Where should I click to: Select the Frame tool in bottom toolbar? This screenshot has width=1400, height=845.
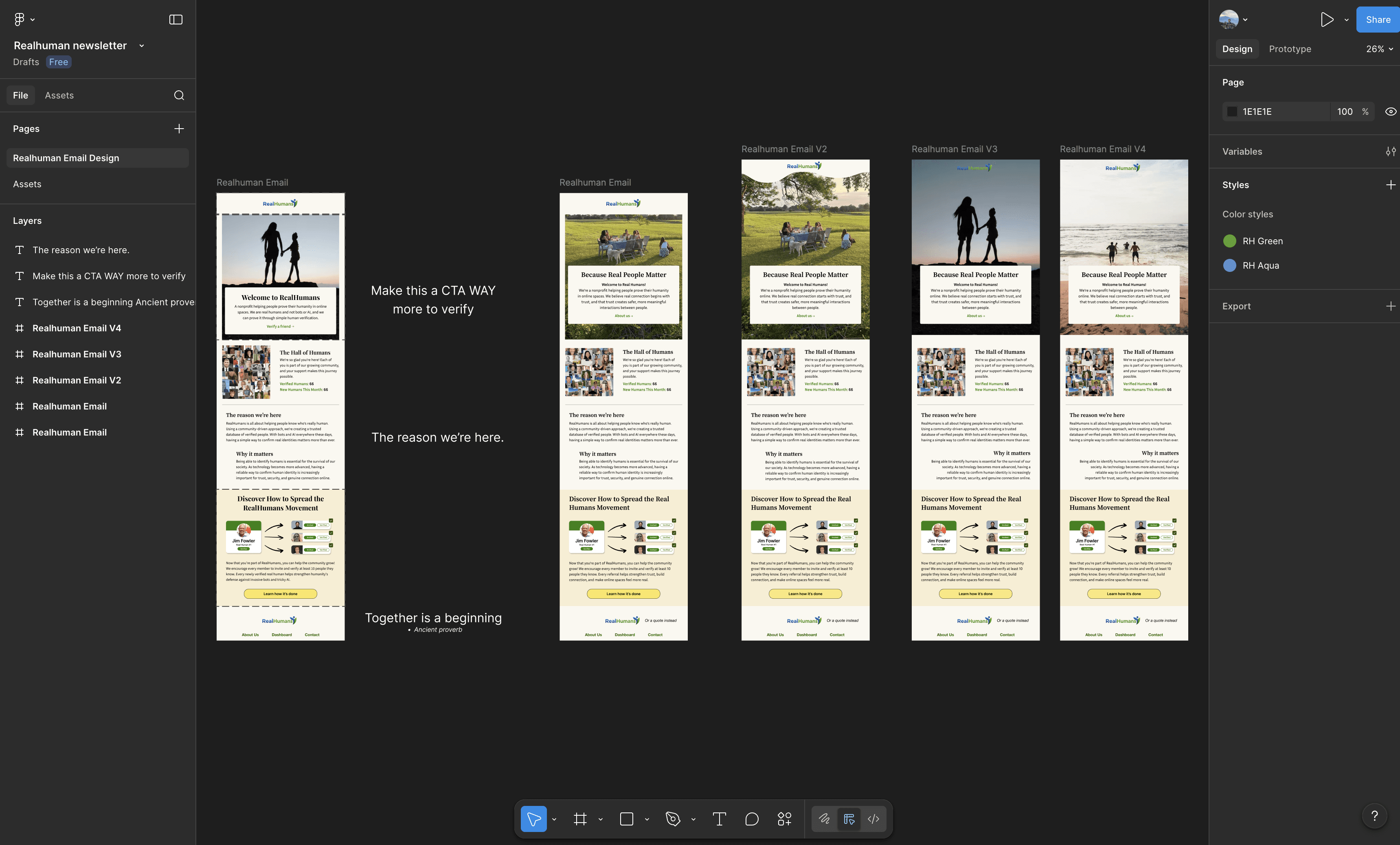click(579, 819)
